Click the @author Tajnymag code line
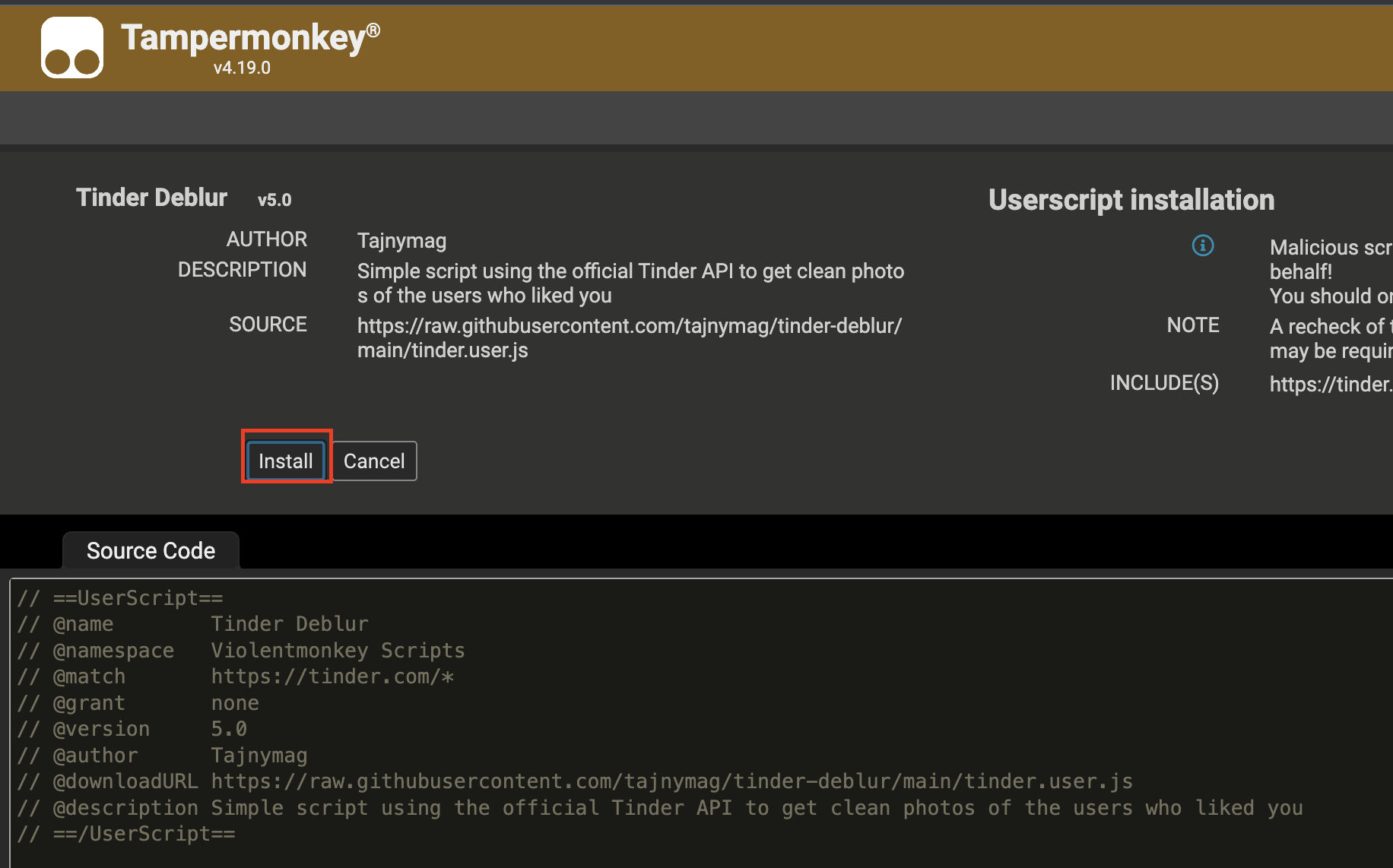1393x868 pixels. coord(163,756)
